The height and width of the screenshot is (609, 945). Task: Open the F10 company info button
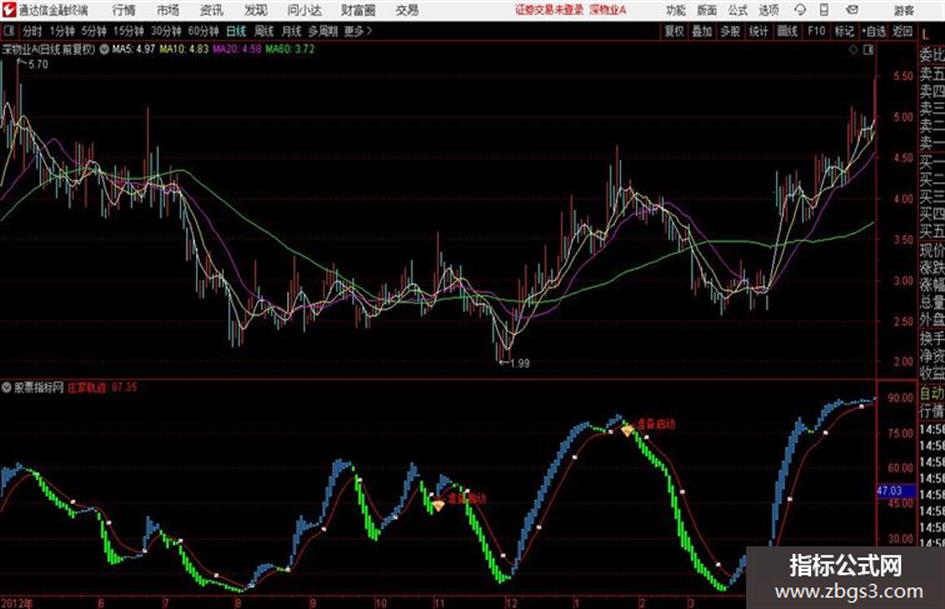816,31
